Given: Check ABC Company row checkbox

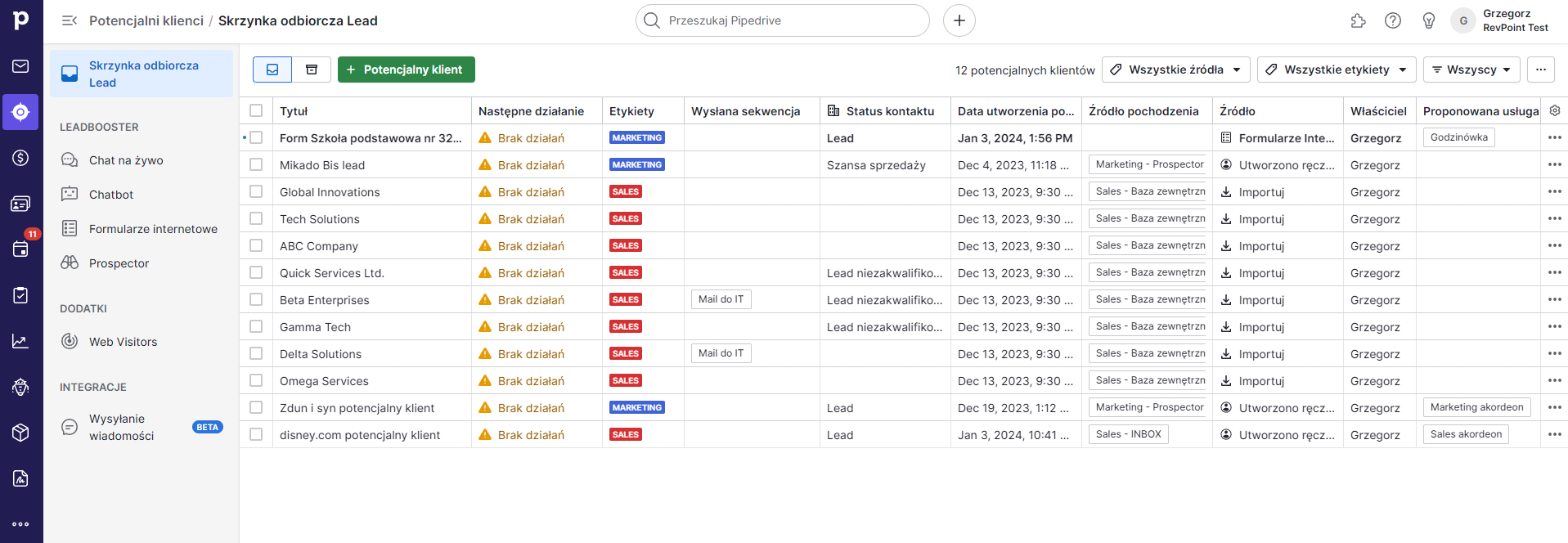Looking at the screenshot, I should point(256,245).
